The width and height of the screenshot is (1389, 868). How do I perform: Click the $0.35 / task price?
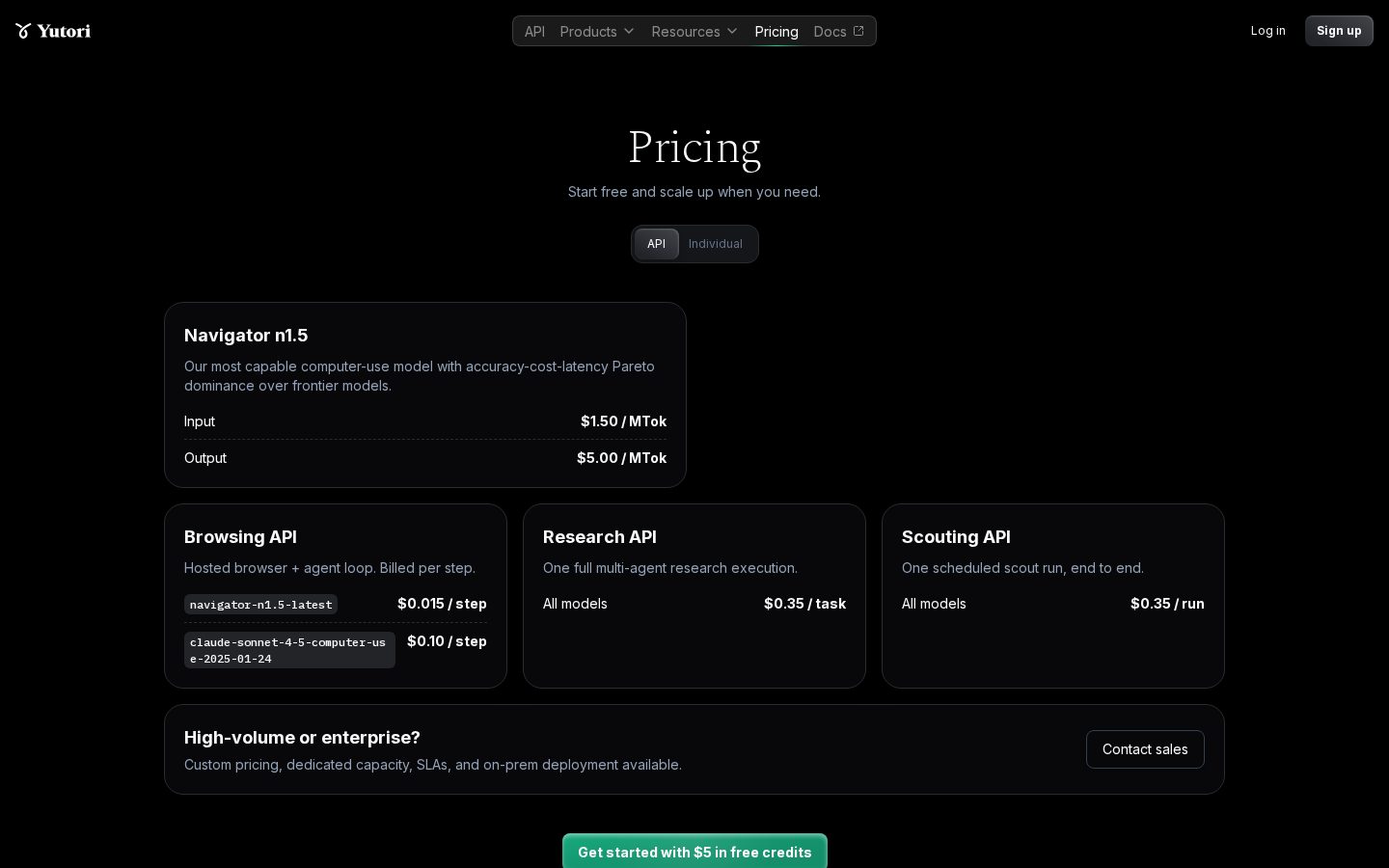[x=804, y=604]
